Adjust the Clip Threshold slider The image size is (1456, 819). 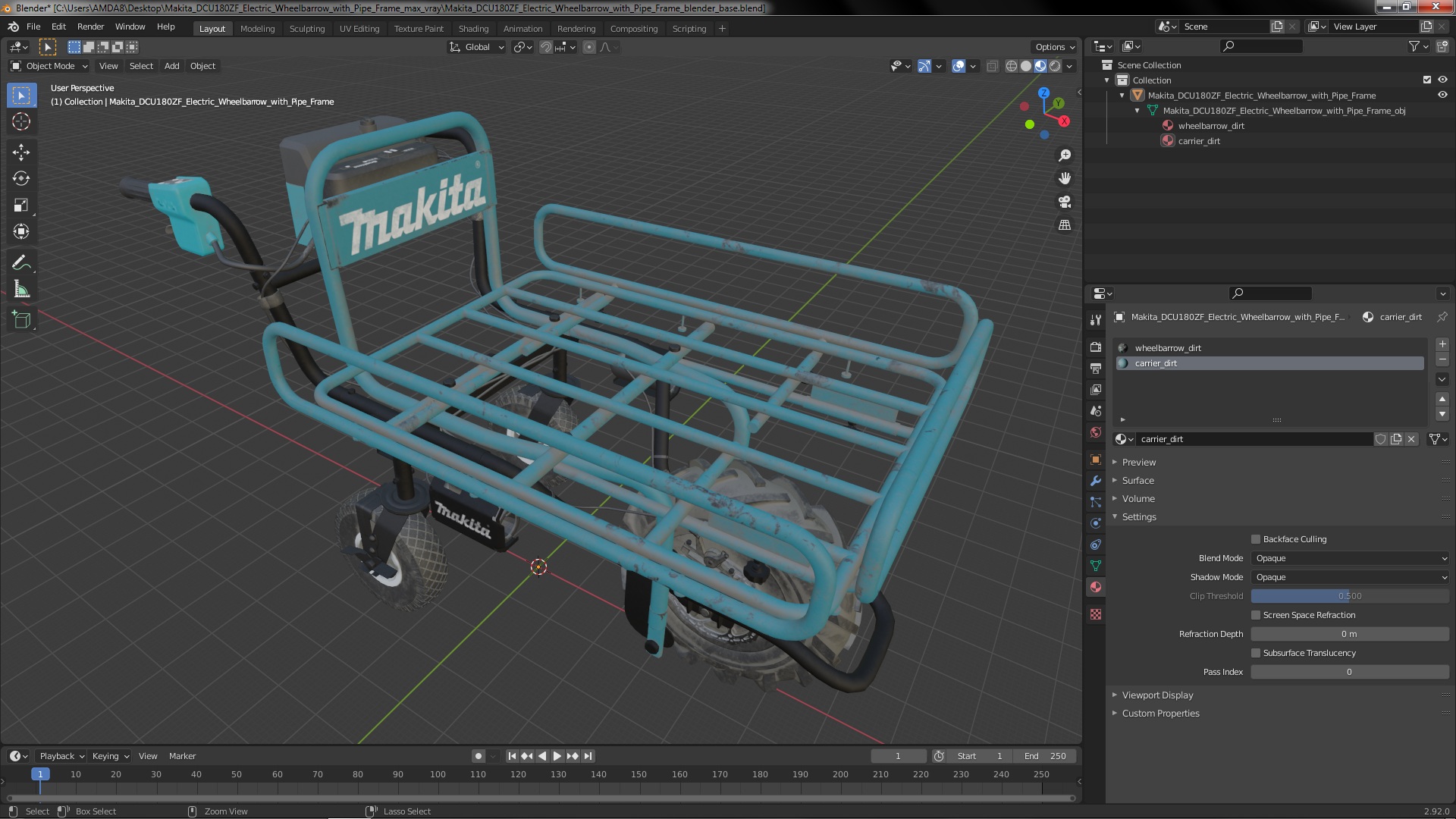point(1349,596)
